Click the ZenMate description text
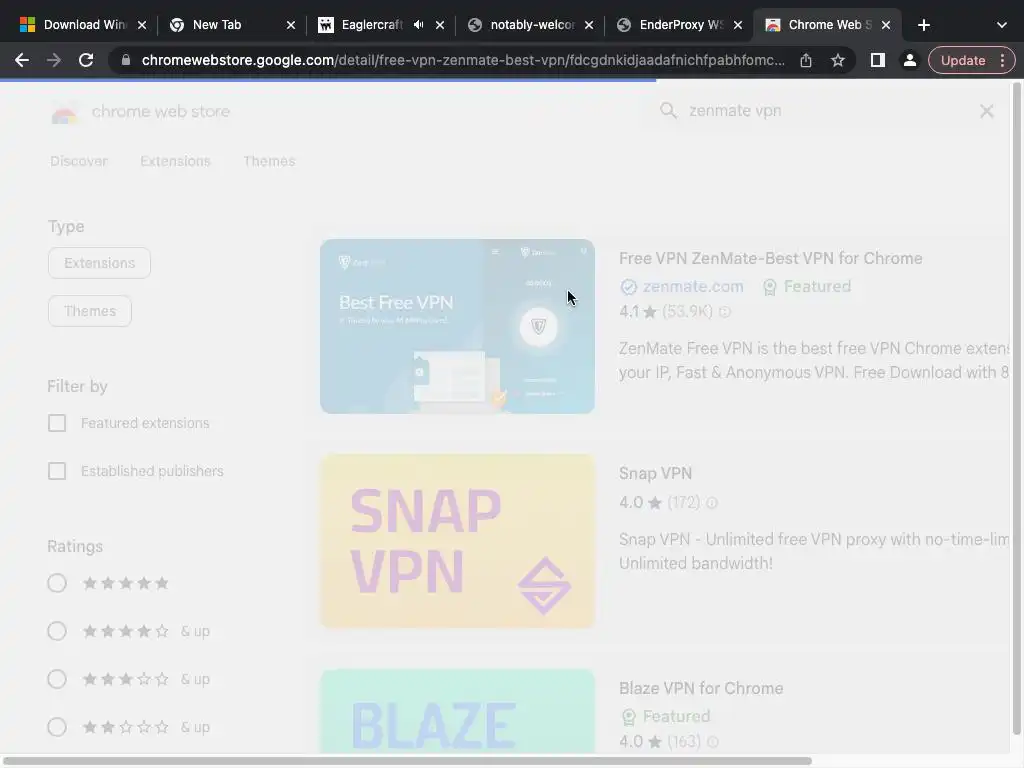This screenshot has width=1024, height=768. tap(814, 360)
